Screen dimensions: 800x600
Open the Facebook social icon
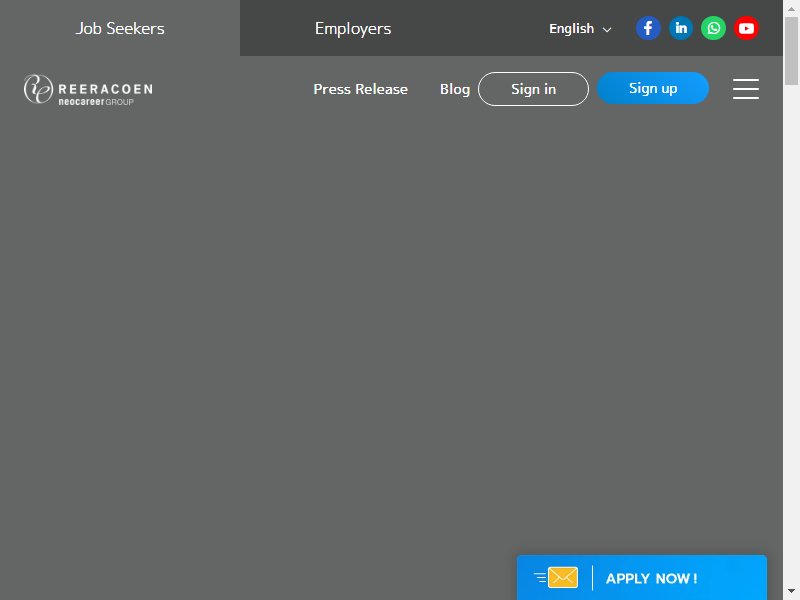(x=648, y=28)
